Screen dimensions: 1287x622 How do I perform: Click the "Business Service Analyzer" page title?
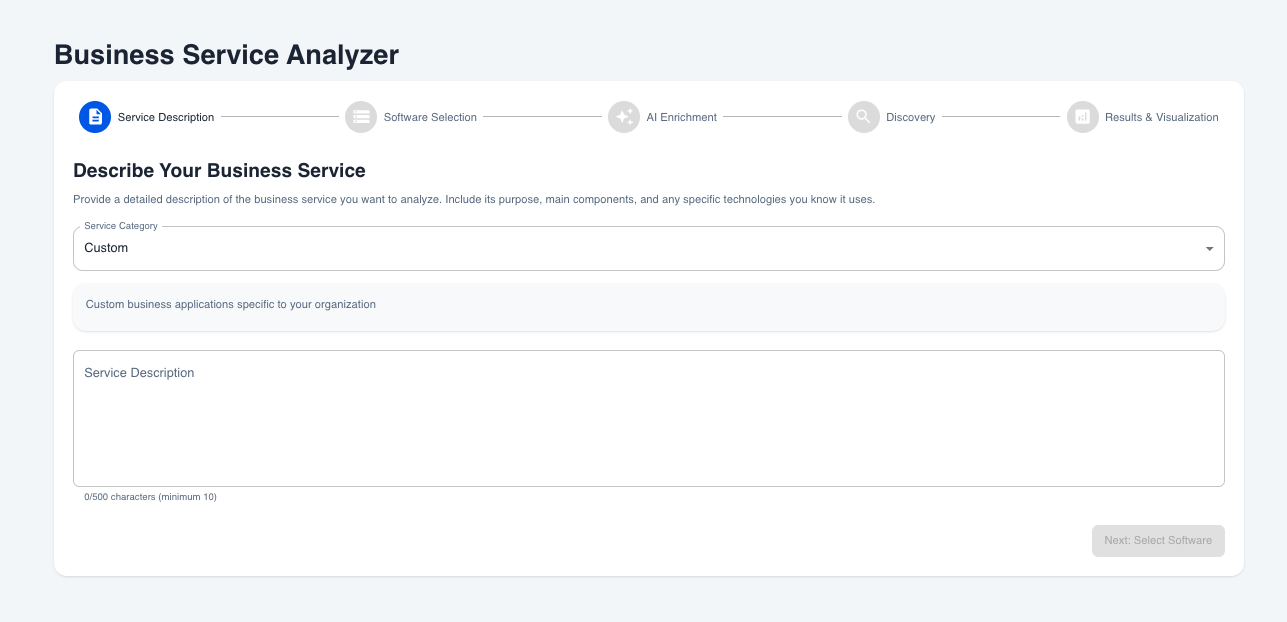(x=226, y=55)
